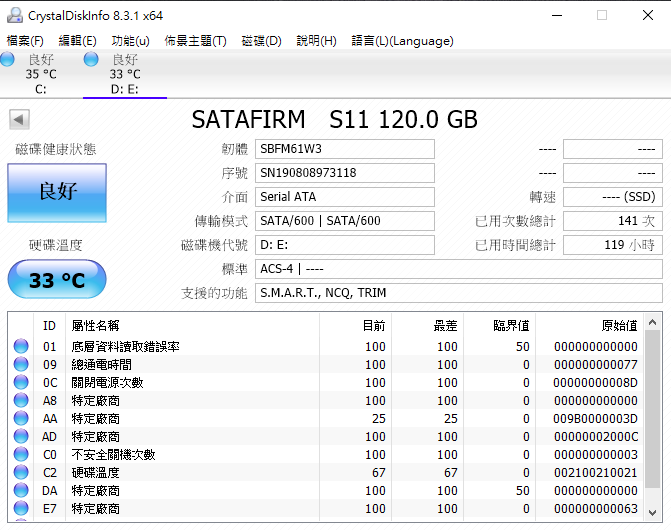This screenshot has height=530, width=671.
Task: Open the 磁碟(D) menu
Action: [x=261, y=41]
